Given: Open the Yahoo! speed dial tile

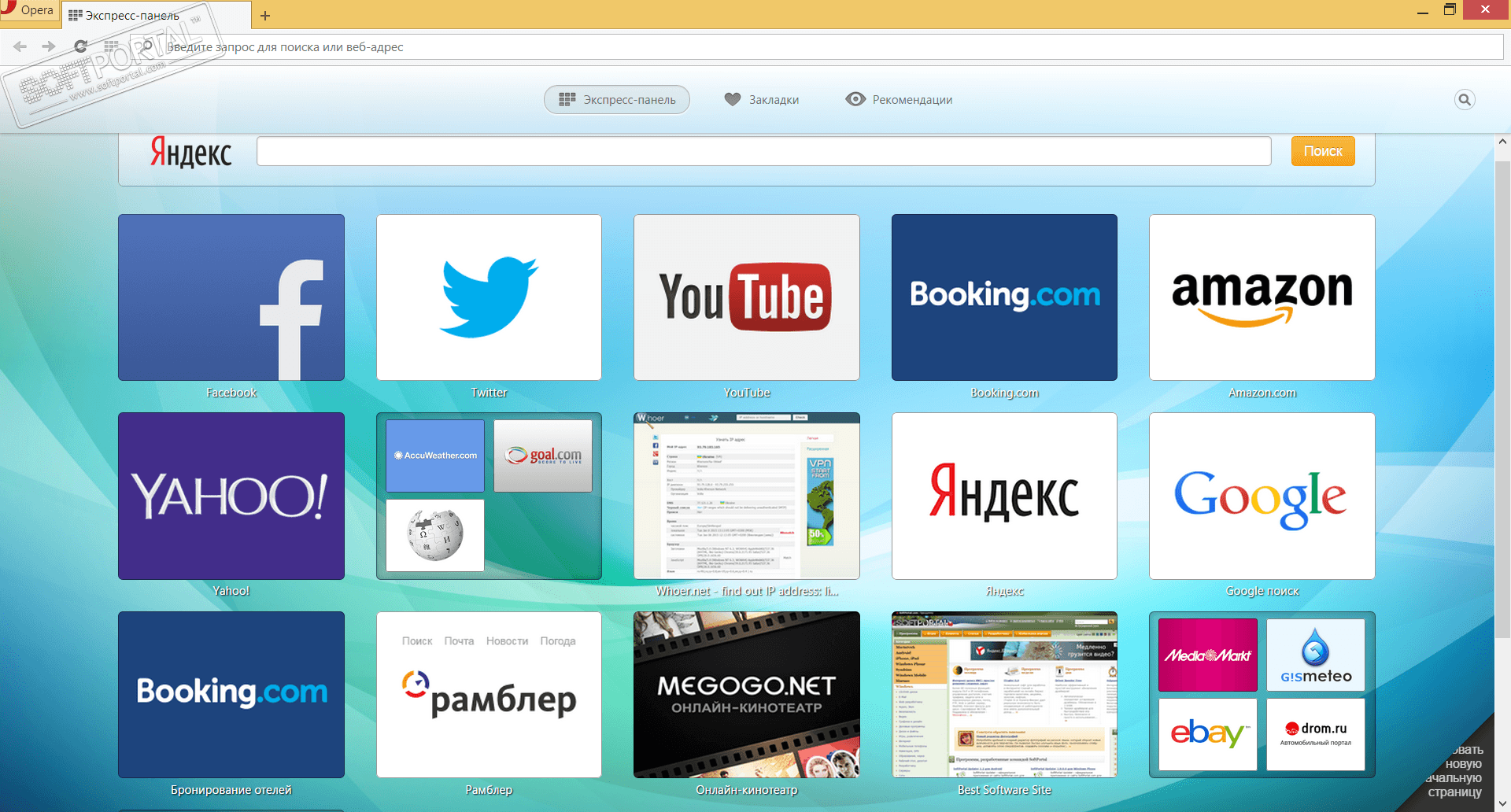Looking at the screenshot, I should click(231, 496).
